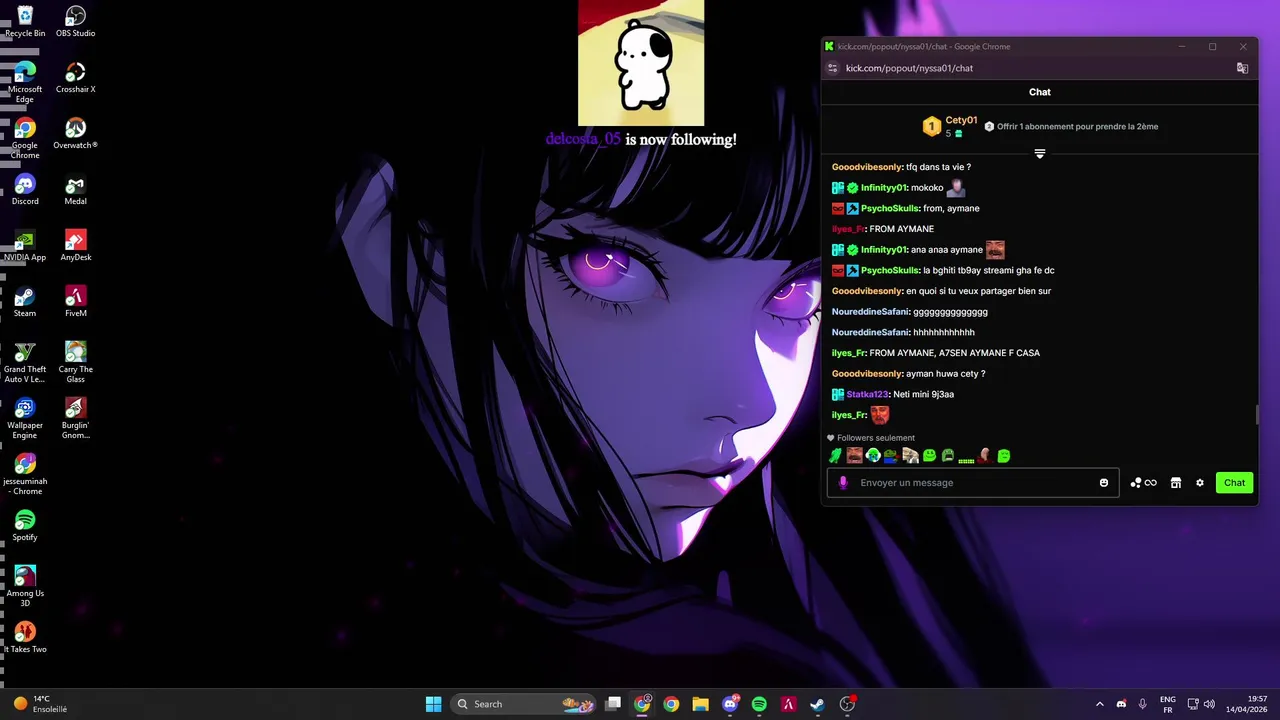Select the Spotify desktop shortcut

pos(25,525)
